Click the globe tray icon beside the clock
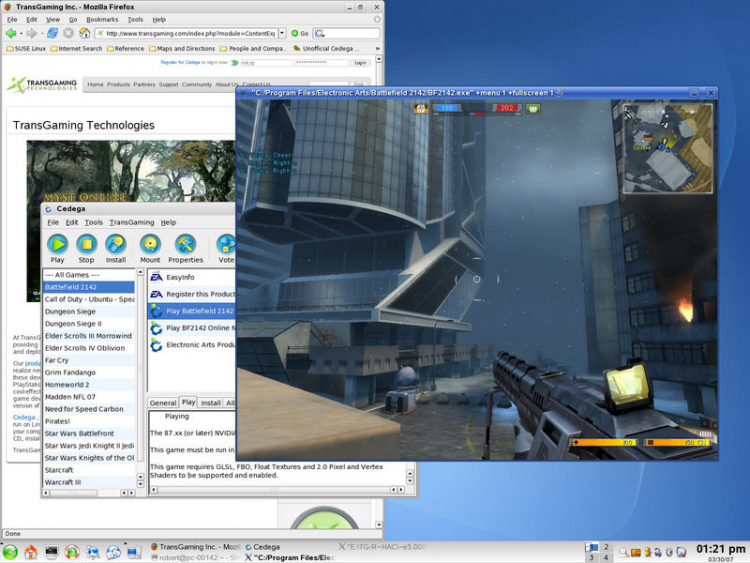 [681, 552]
